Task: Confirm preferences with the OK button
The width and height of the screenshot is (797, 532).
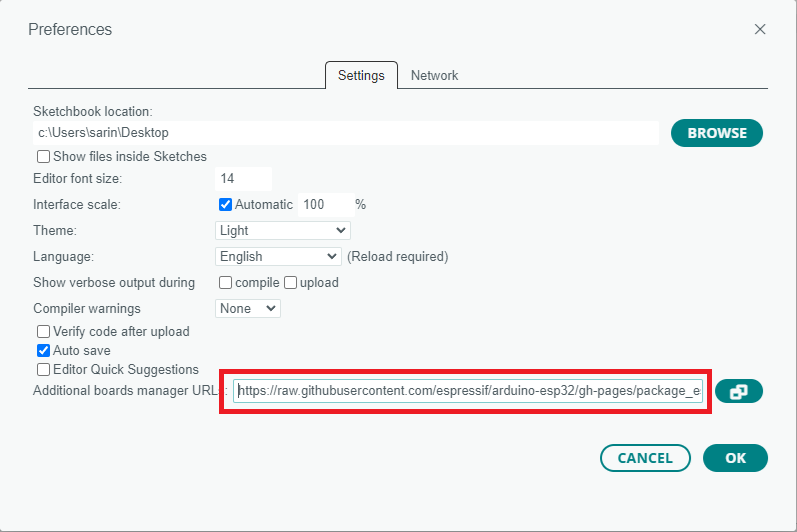Action: pyautogui.click(x=735, y=458)
